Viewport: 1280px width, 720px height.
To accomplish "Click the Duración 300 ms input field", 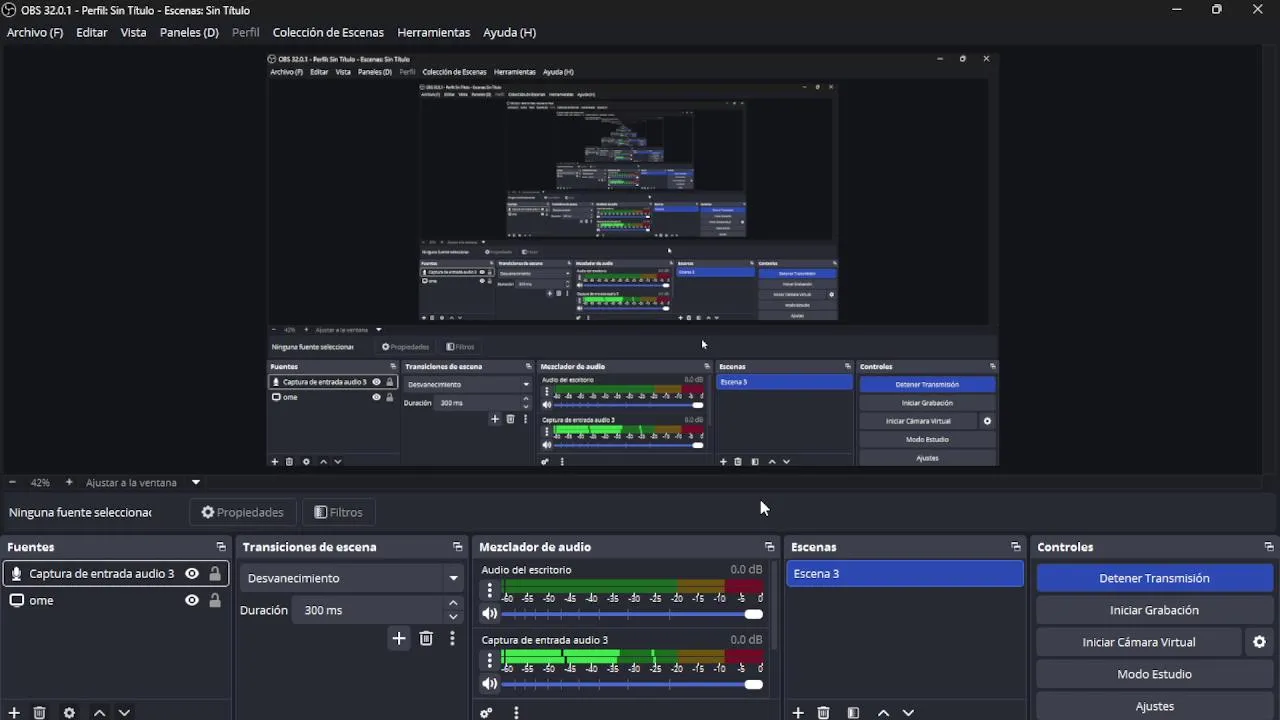I will tap(368, 610).
